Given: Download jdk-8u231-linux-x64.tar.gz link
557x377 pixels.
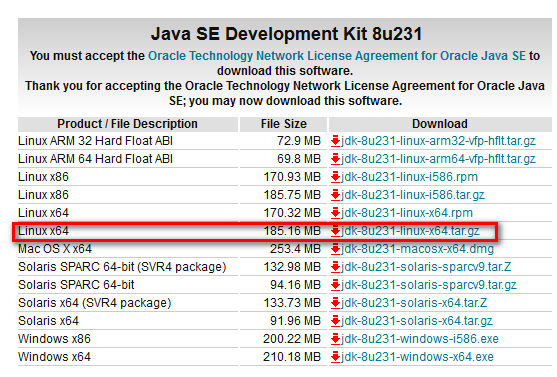Looking at the screenshot, I should tap(410, 231).
